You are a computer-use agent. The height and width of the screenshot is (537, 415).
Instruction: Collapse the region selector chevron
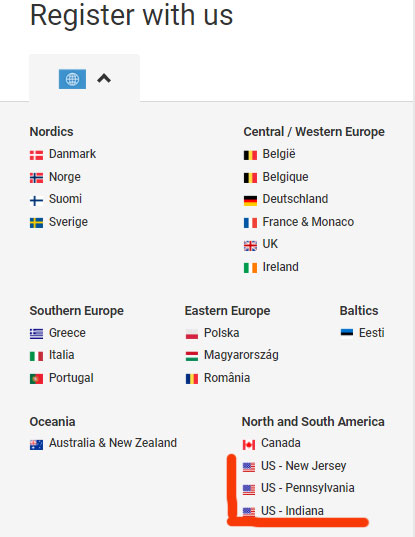pyautogui.click(x=104, y=79)
